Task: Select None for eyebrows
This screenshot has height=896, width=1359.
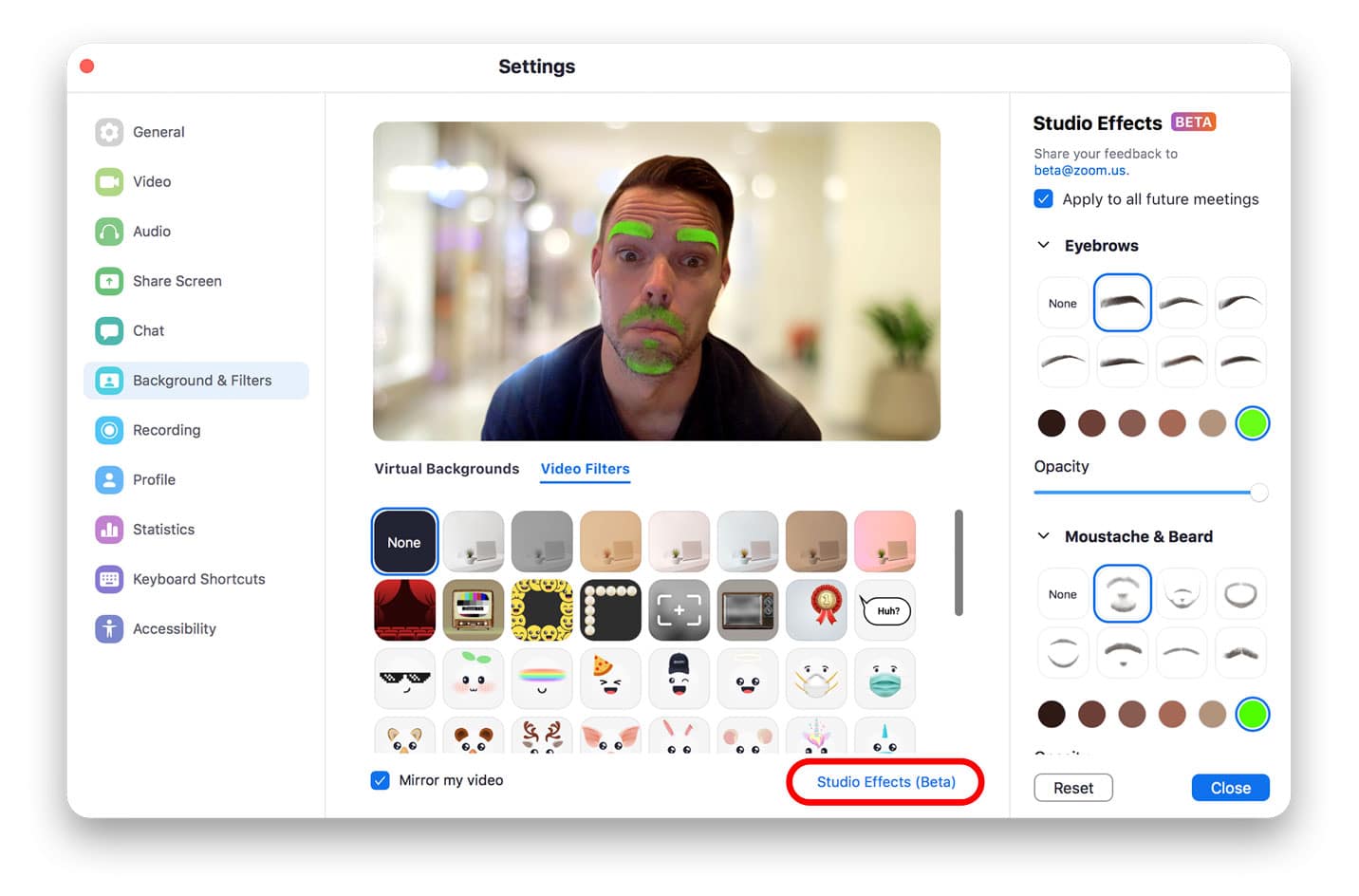Action: coord(1063,304)
